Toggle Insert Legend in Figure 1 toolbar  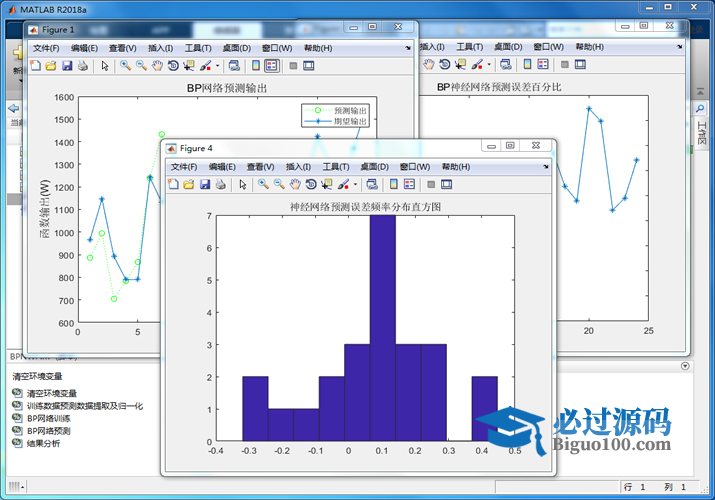(x=272, y=66)
